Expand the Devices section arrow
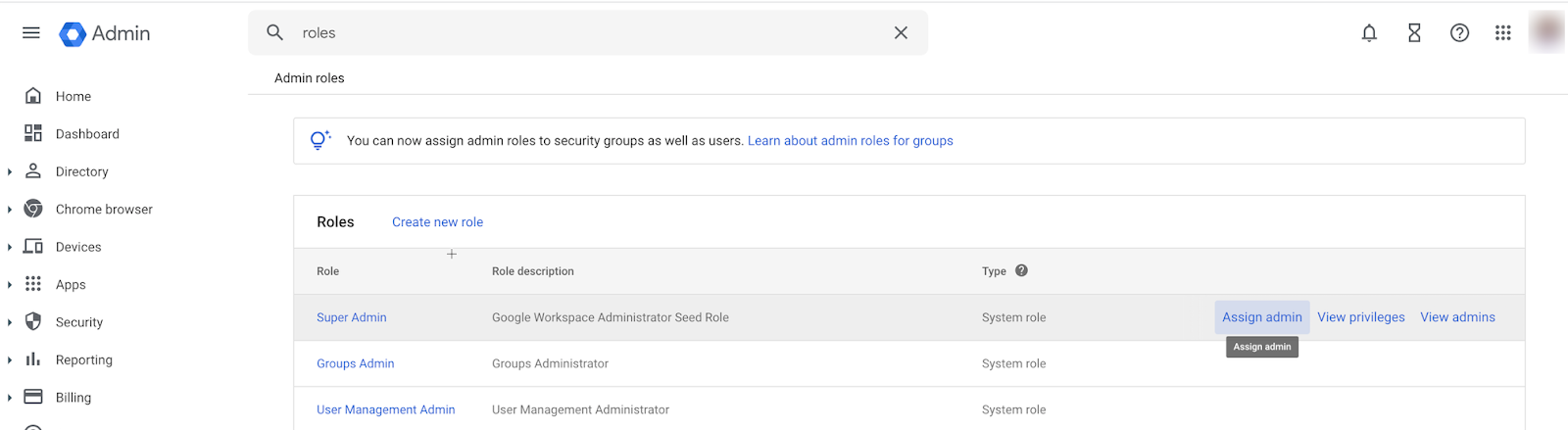The width and height of the screenshot is (1568, 430). coord(10,247)
